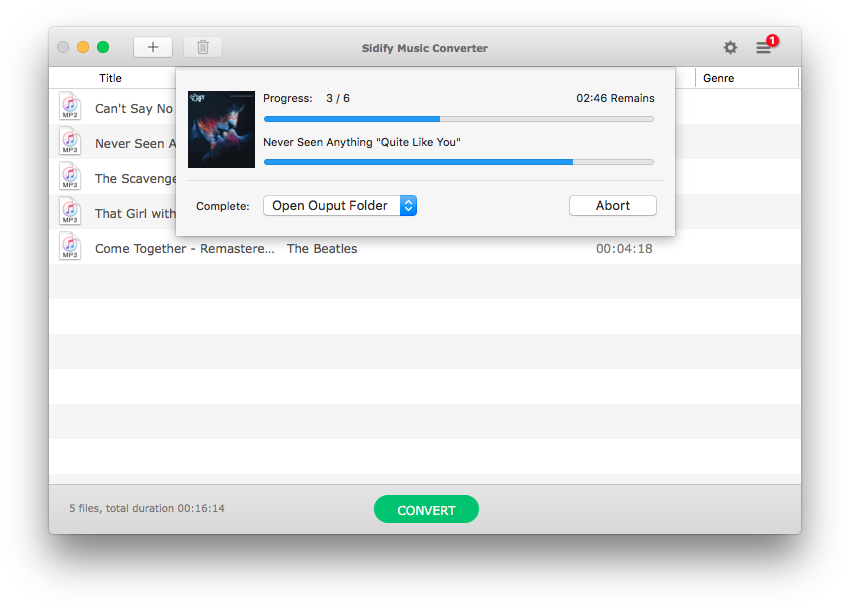The height and width of the screenshot is (608, 849).
Task: Click The Beatles artist cell
Action: coord(322,249)
